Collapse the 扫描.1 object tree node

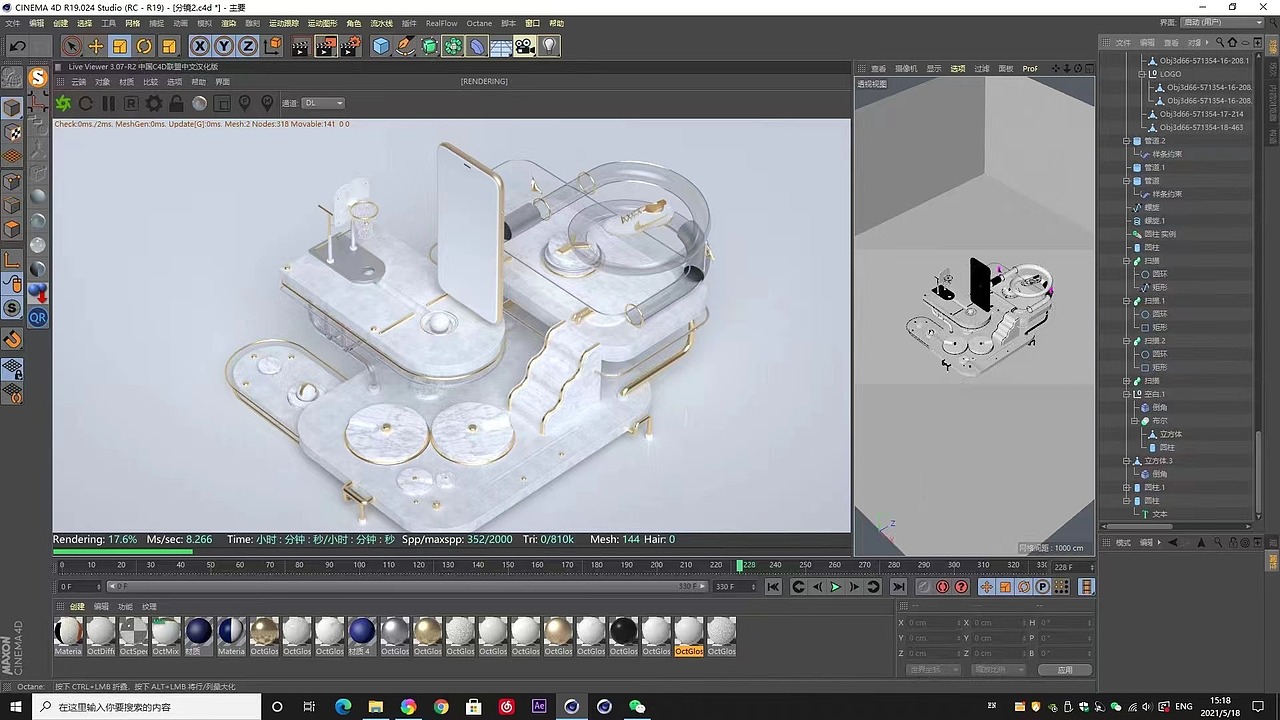(x=1127, y=301)
